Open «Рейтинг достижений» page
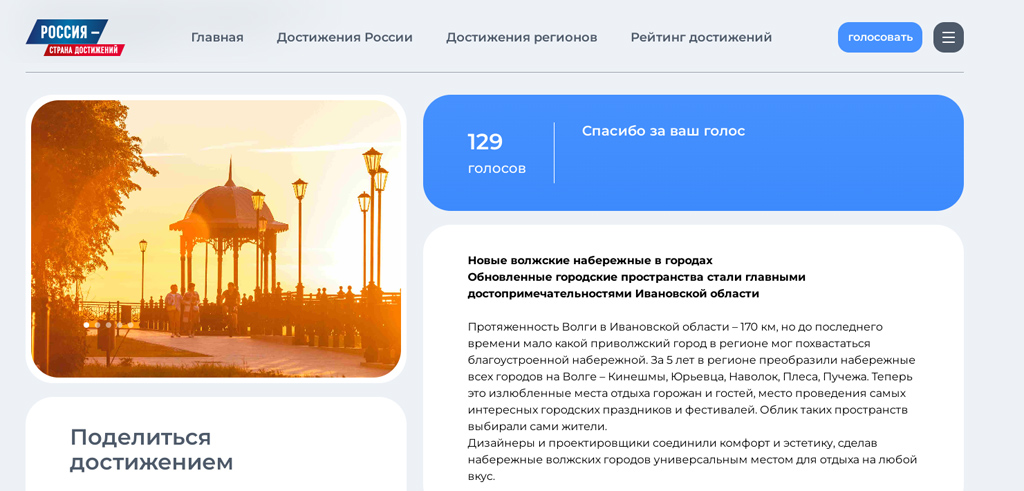 pyautogui.click(x=701, y=37)
